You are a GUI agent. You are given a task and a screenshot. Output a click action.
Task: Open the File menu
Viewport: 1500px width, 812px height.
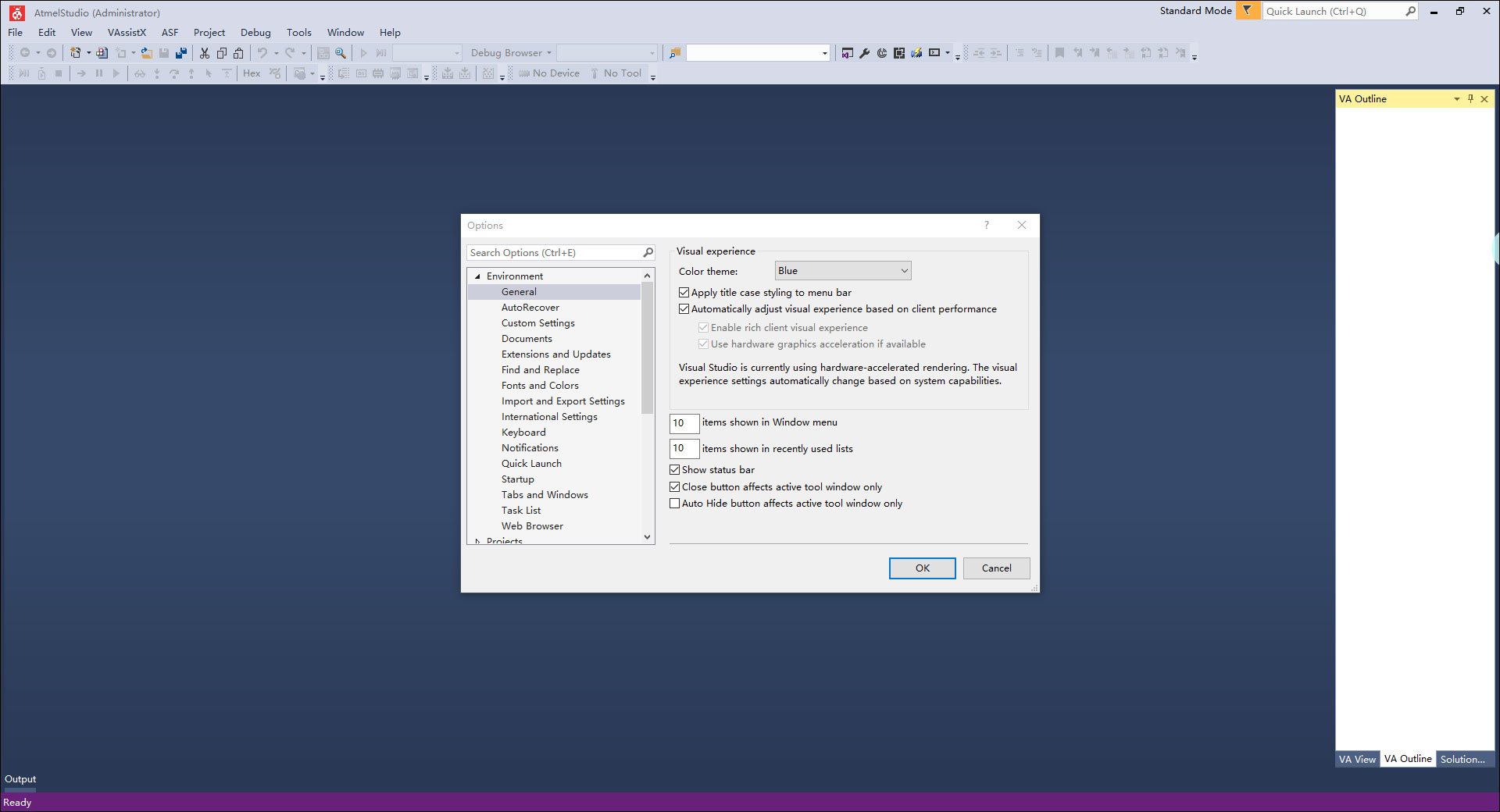click(x=15, y=33)
